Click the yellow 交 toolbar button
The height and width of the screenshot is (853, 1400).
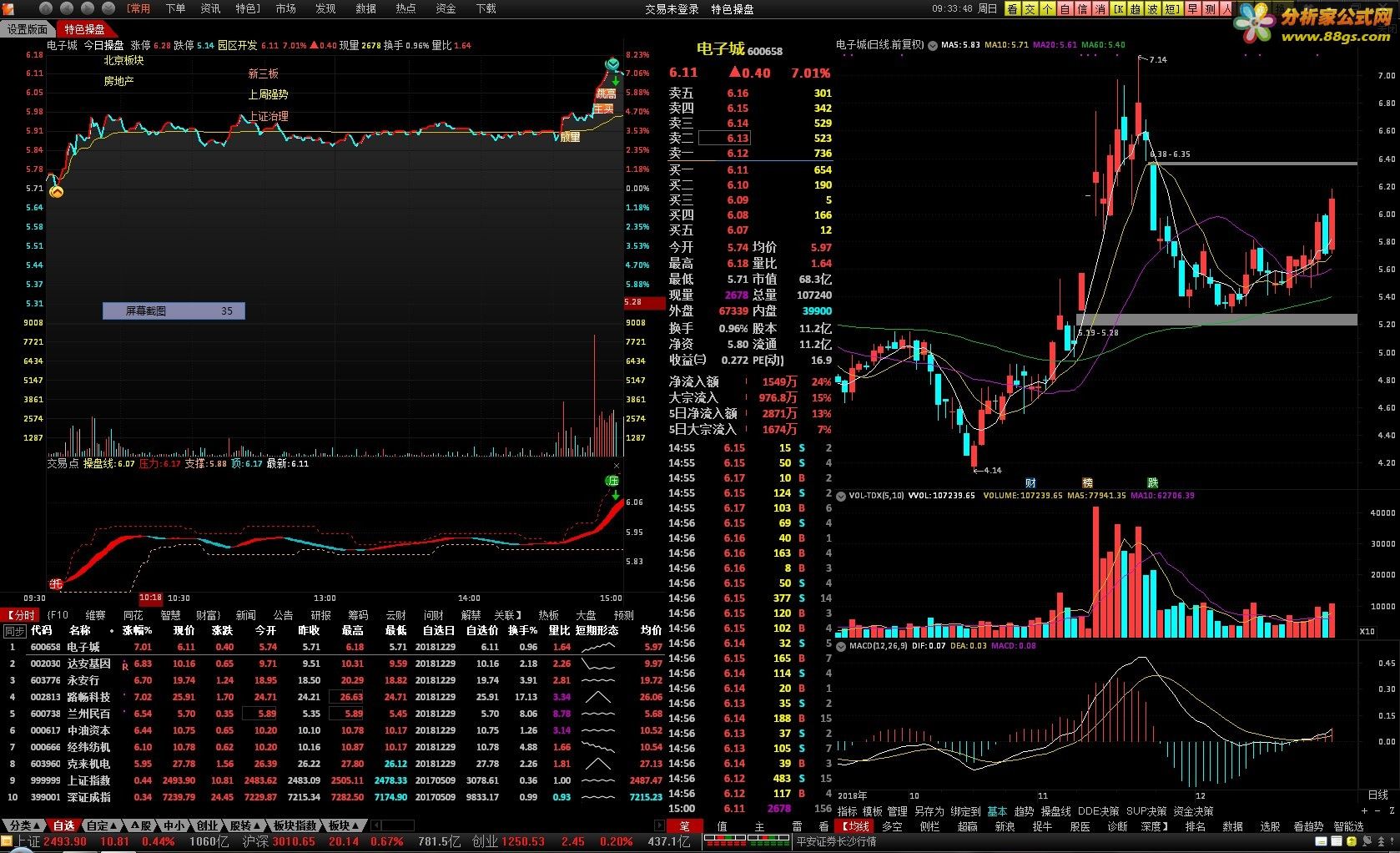[x=1030, y=9]
